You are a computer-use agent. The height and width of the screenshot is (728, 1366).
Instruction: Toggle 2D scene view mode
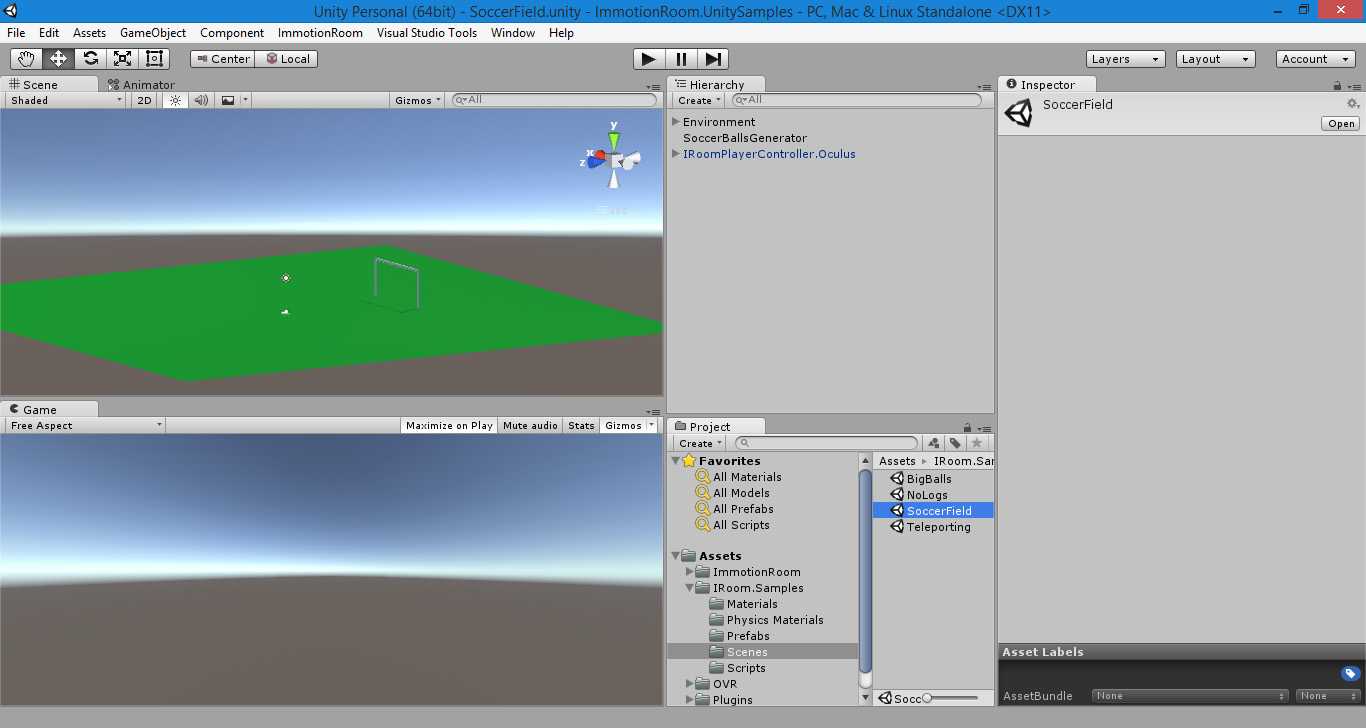(145, 100)
